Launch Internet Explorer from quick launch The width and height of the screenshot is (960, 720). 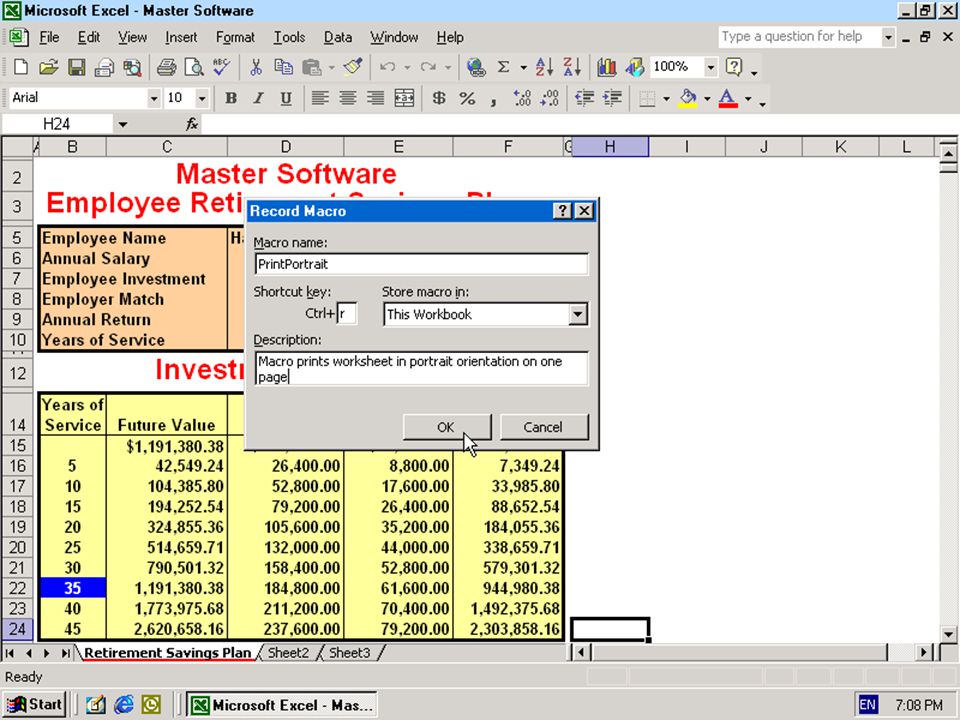pos(123,705)
